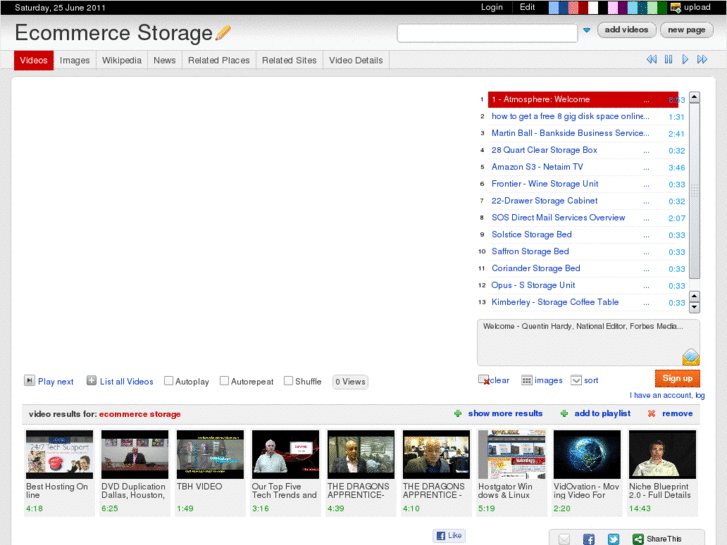The height and width of the screenshot is (545, 727).
Task: Clear the playlist with the clear icon
Action: tap(484, 380)
